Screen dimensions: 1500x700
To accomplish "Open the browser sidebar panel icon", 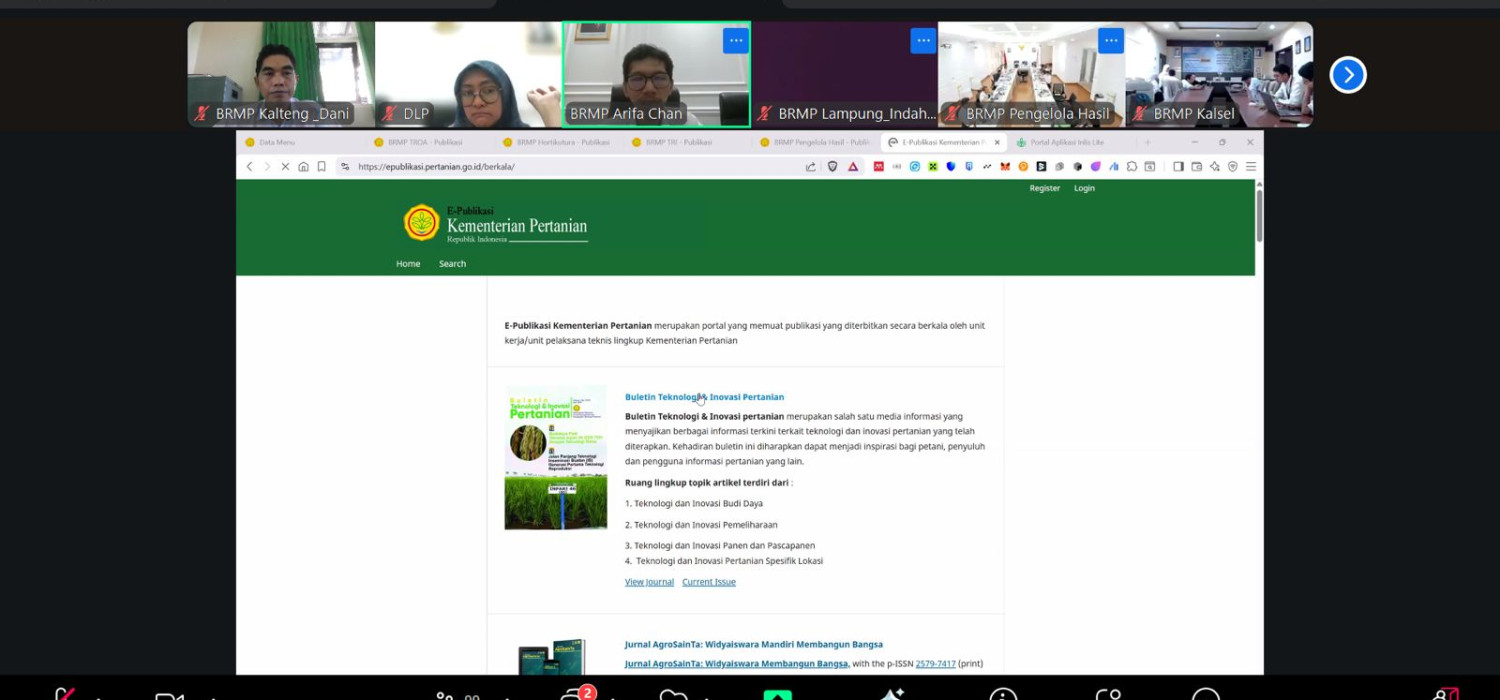I will [1178, 167].
